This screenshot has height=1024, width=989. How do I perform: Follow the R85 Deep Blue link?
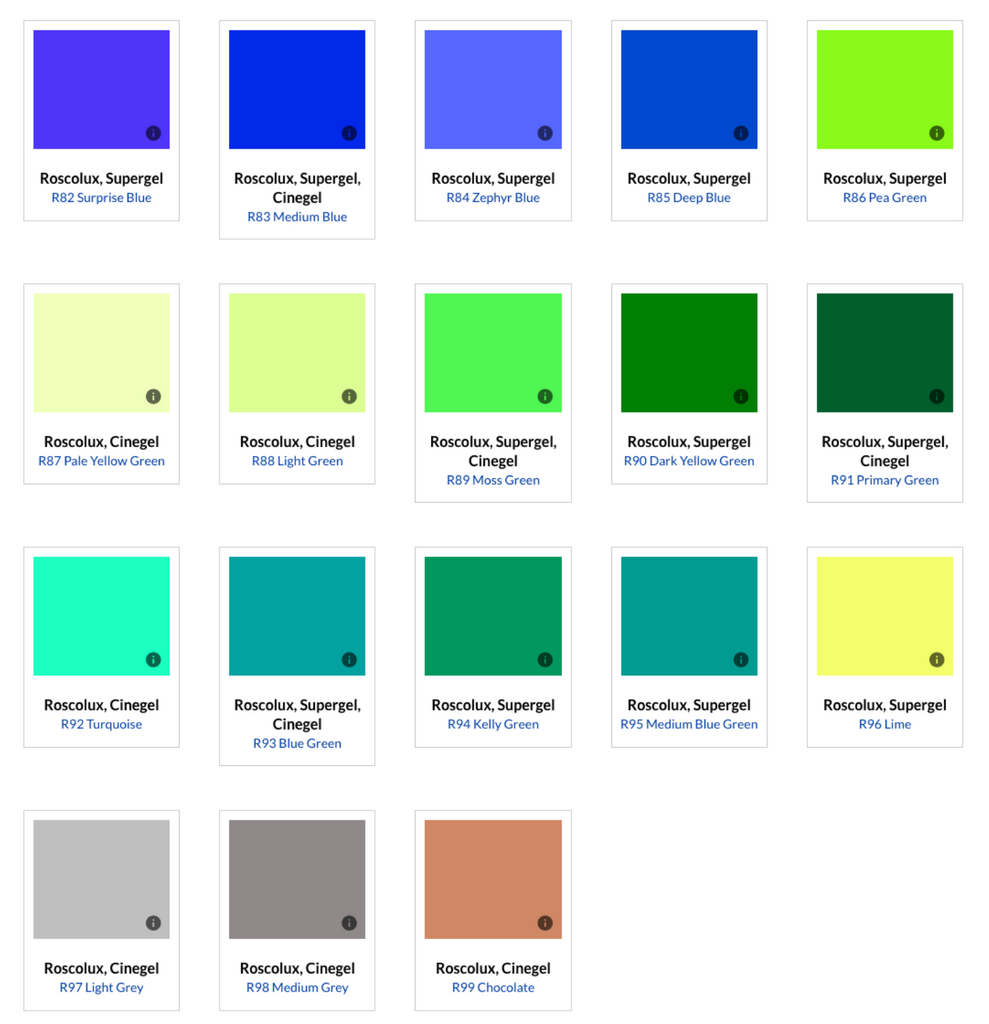coord(688,198)
